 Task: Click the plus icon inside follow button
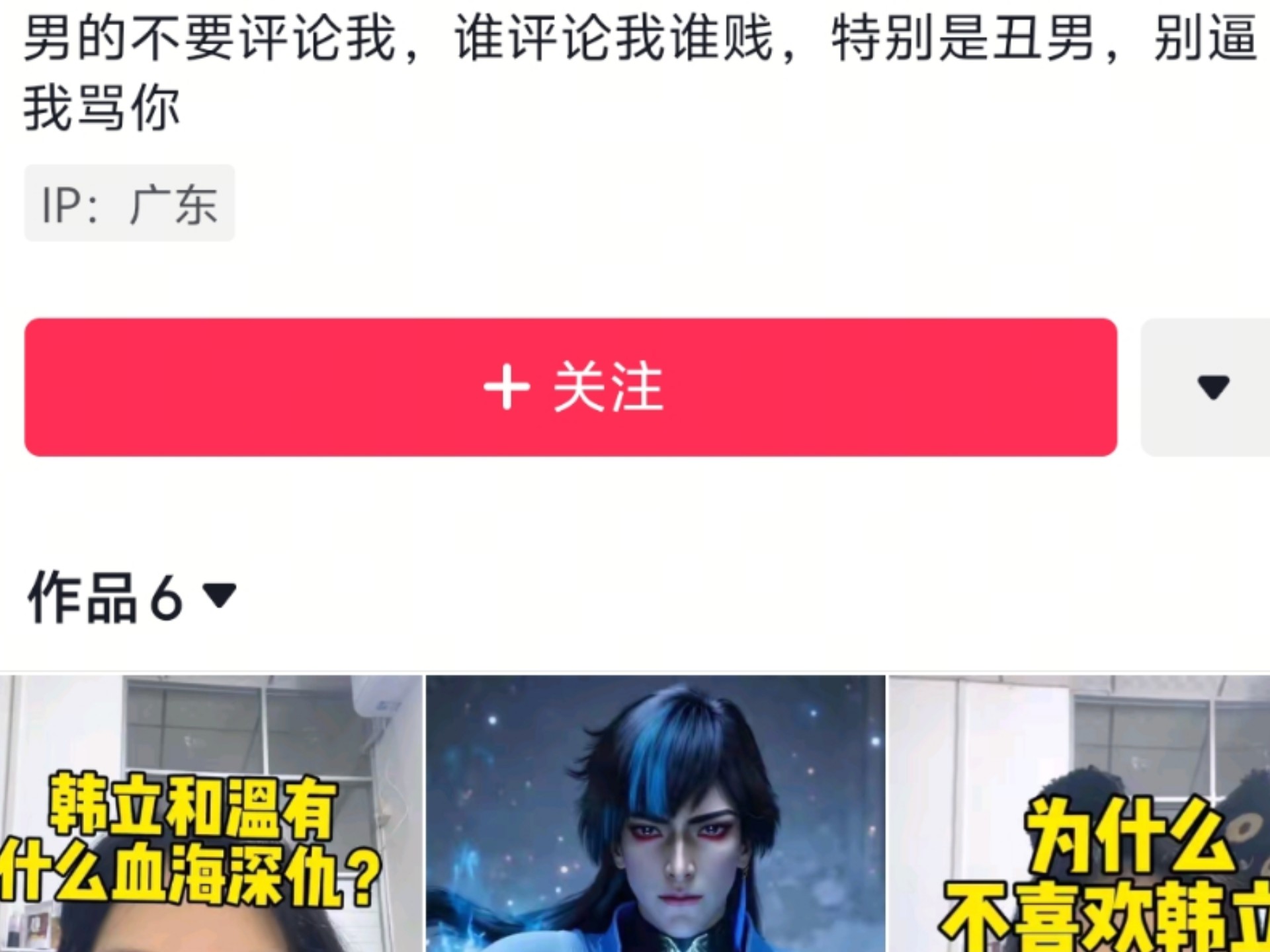tap(507, 387)
